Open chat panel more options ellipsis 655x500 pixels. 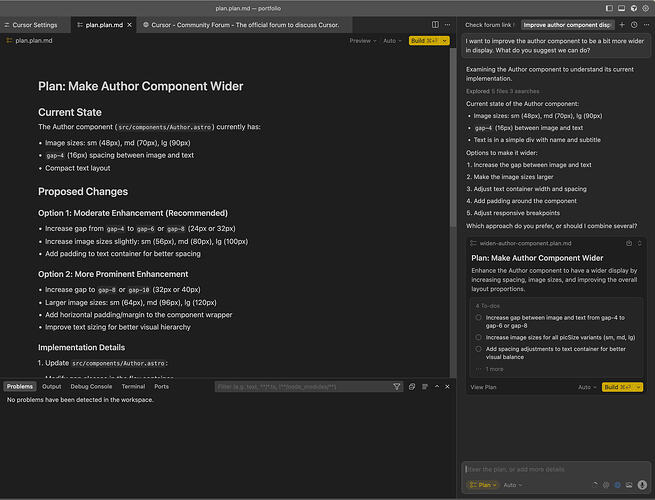click(646, 25)
